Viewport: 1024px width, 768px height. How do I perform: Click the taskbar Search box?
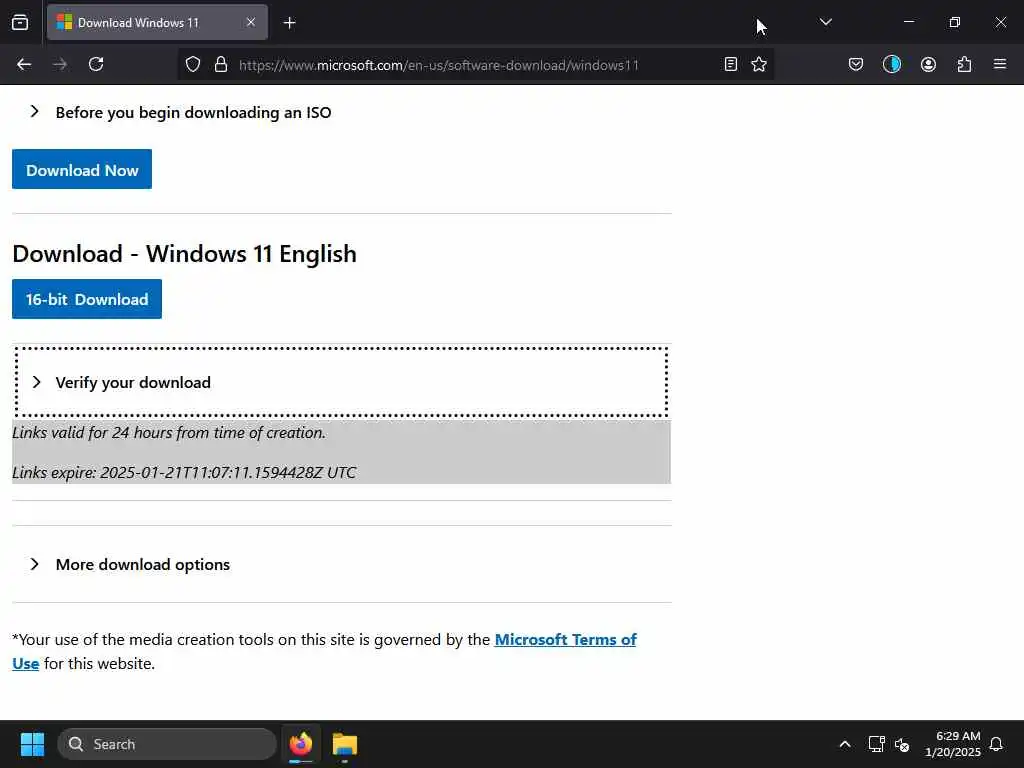tap(167, 744)
